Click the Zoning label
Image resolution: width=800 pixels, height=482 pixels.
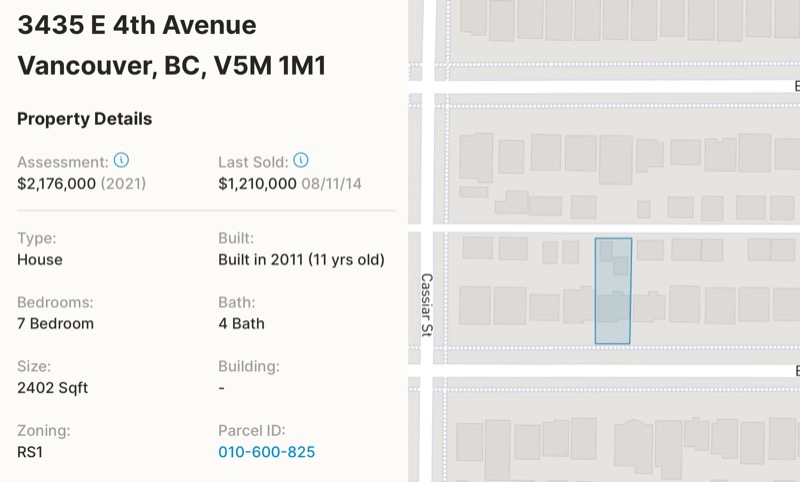coord(44,430)
